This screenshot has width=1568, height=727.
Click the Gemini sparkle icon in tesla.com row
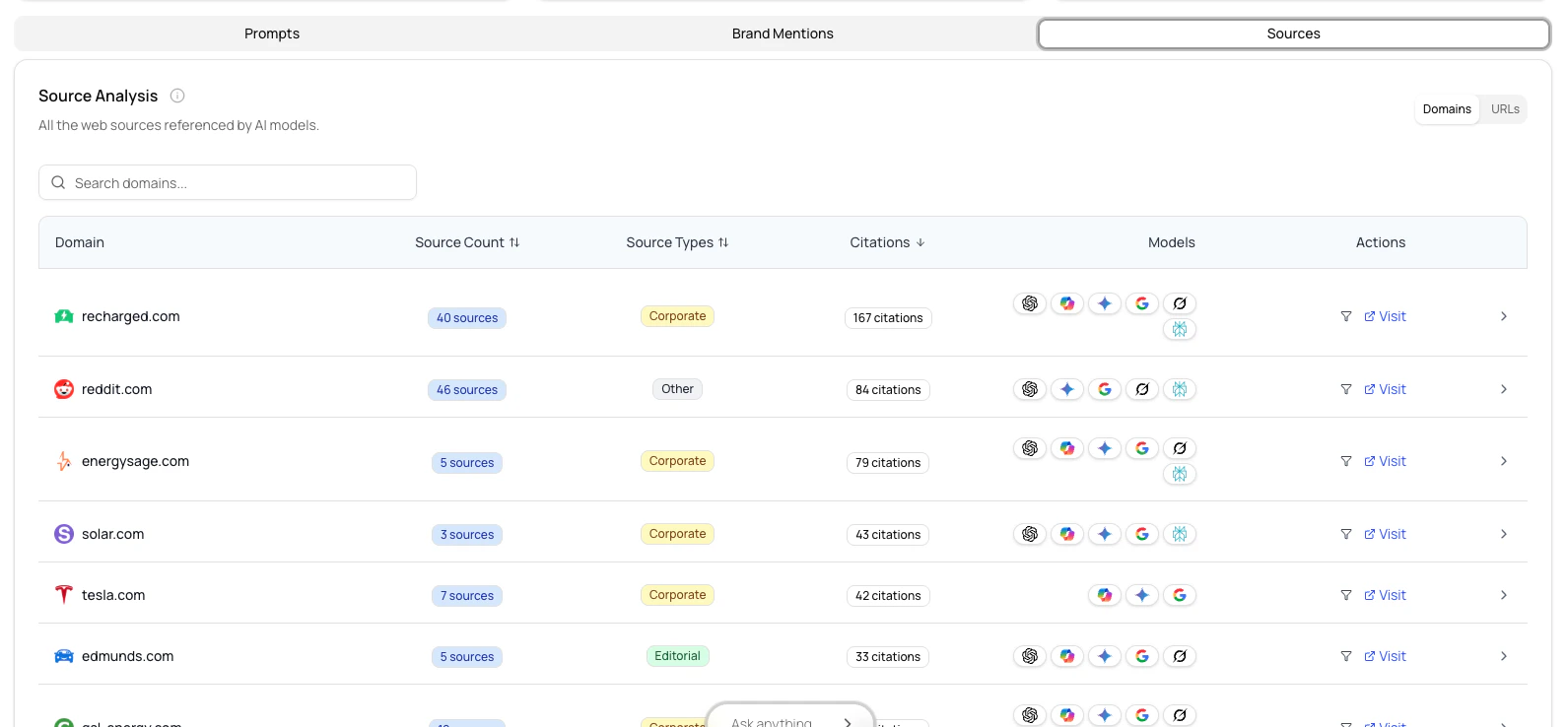click(1142, 595)
